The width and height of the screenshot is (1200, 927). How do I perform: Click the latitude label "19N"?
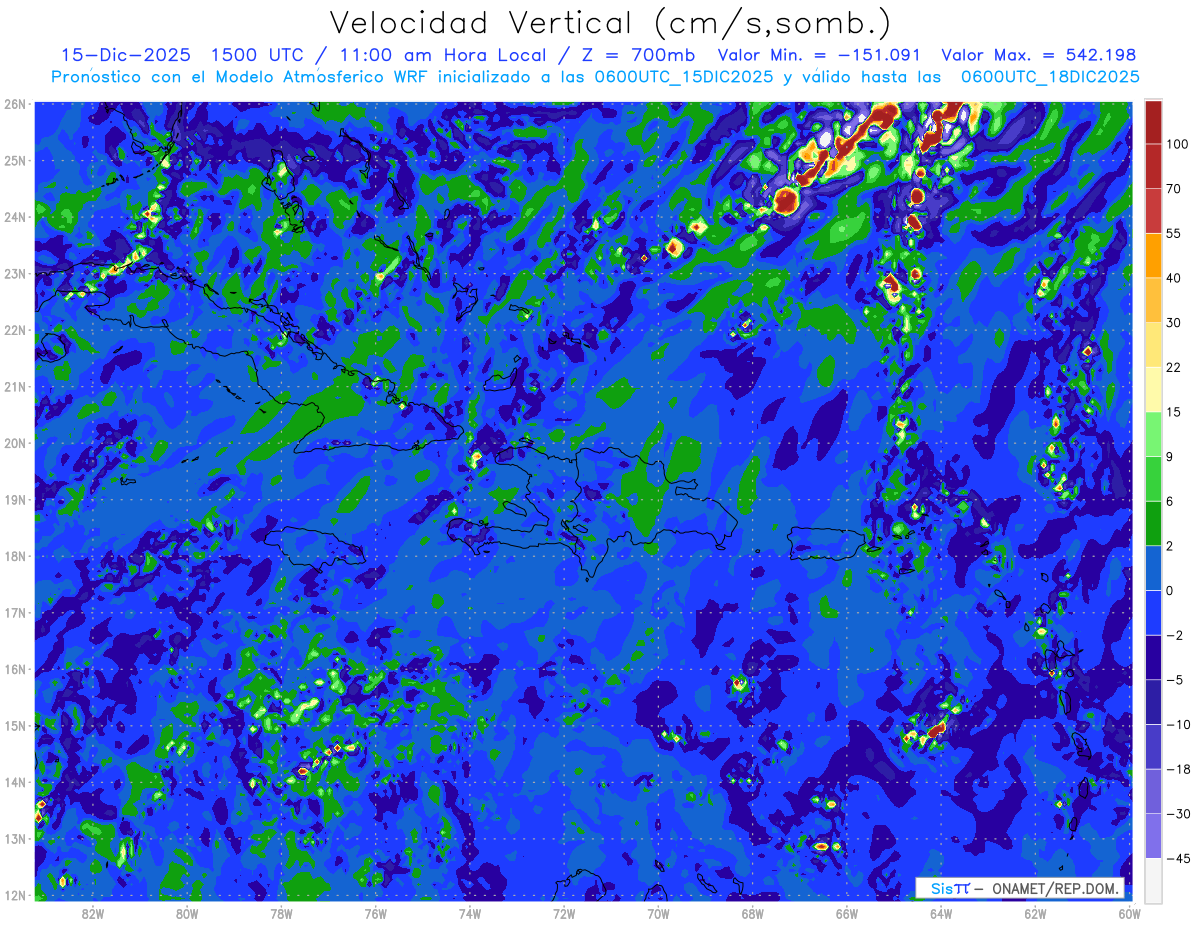(15, 499)
